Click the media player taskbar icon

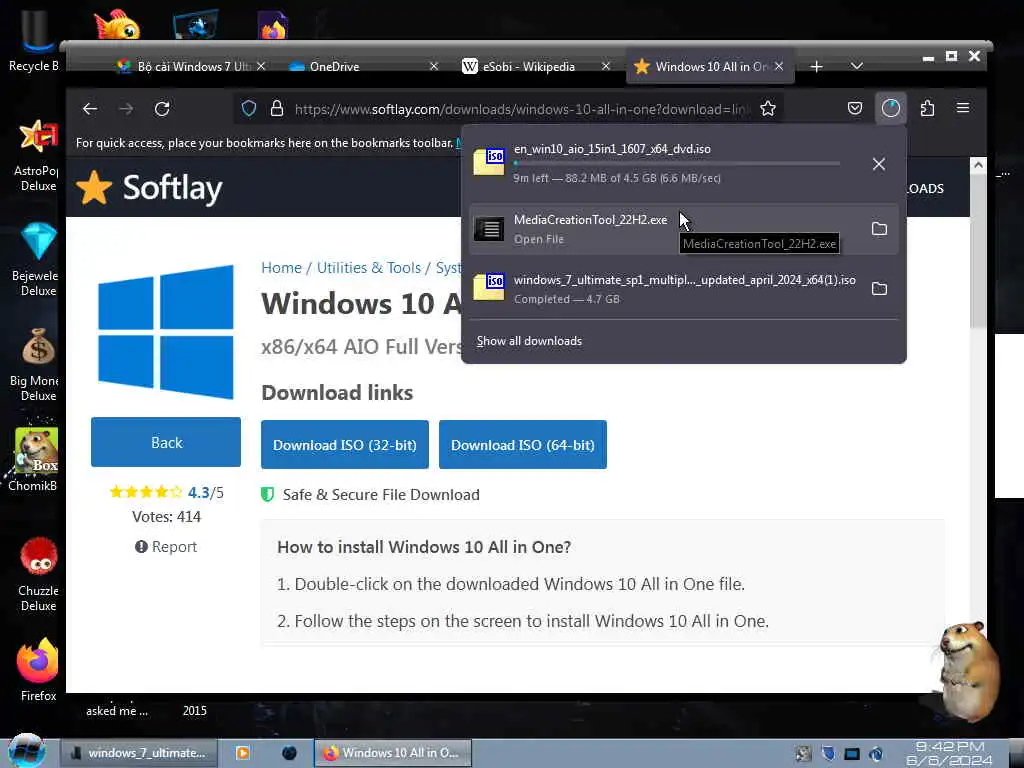(x=242, y=753)
